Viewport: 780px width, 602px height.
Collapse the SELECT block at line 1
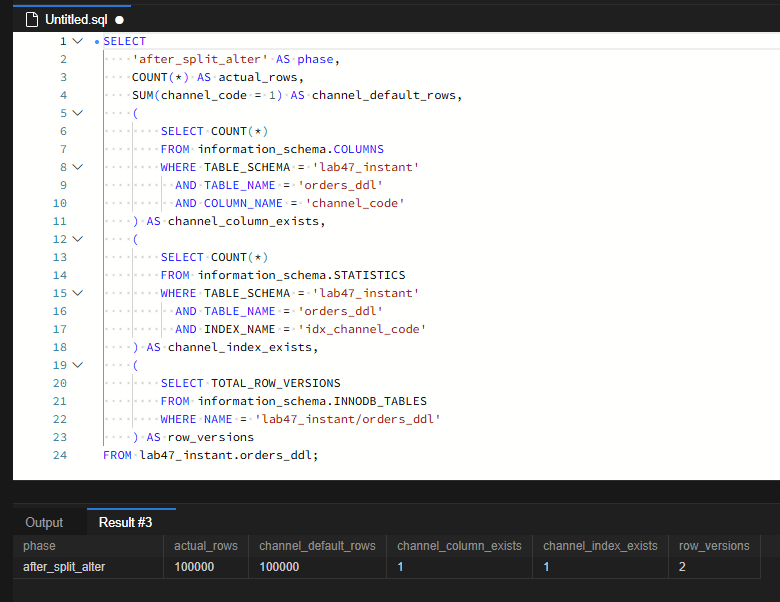[78, 41]
